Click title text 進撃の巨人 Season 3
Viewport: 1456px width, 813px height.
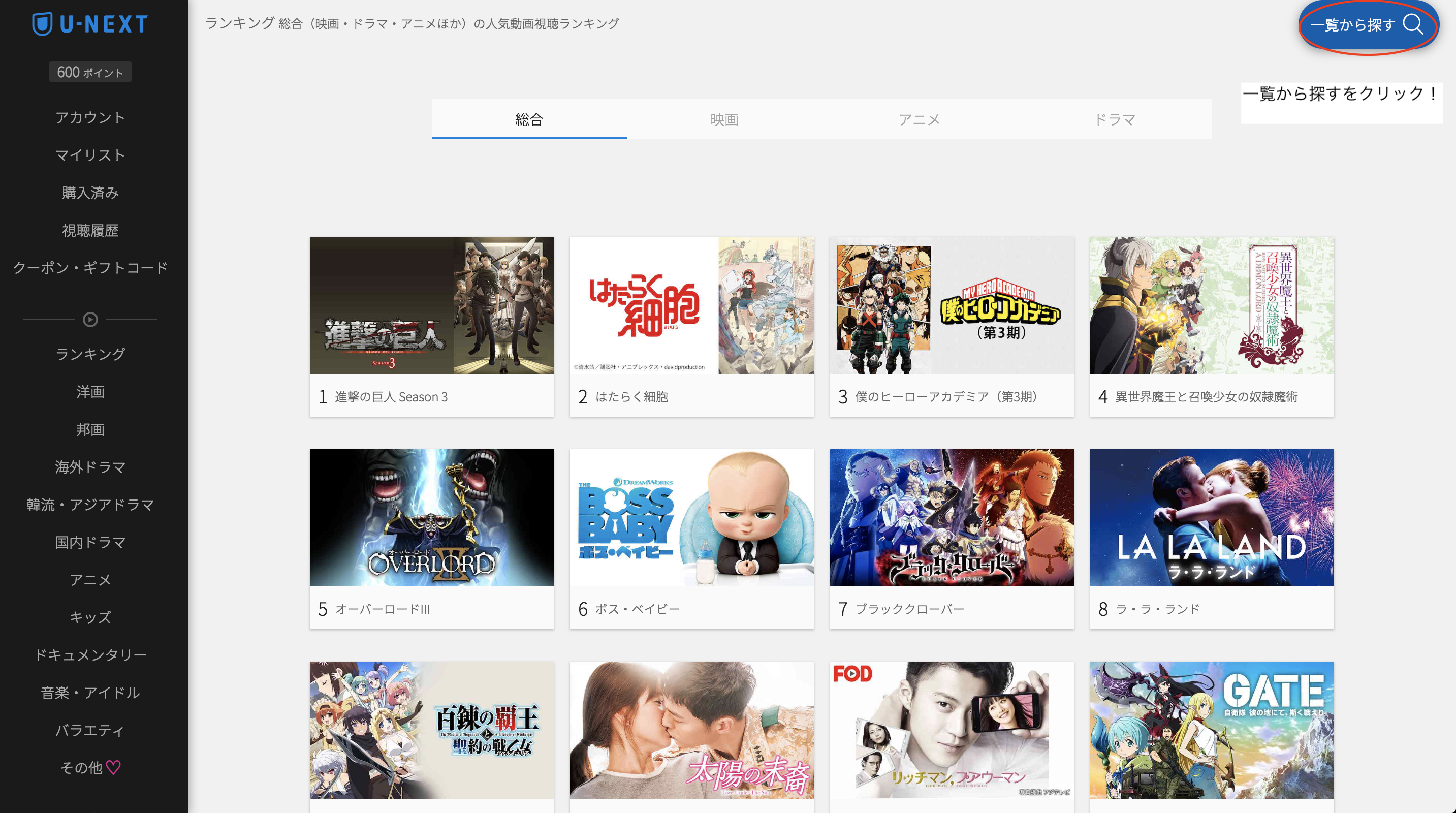pos(391,397)
